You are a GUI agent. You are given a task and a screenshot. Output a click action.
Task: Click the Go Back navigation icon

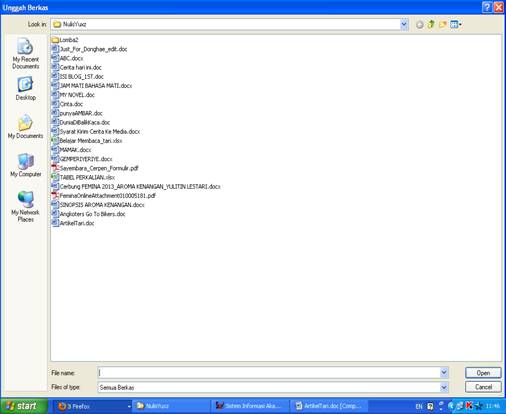pyautogui.click(x=420, y=24)
